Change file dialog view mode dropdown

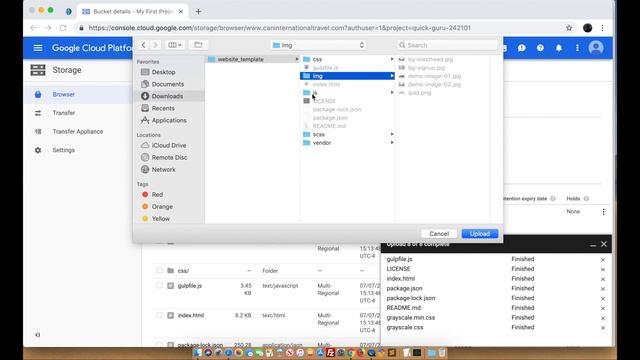pyautogui.click(x=175, y=45)
